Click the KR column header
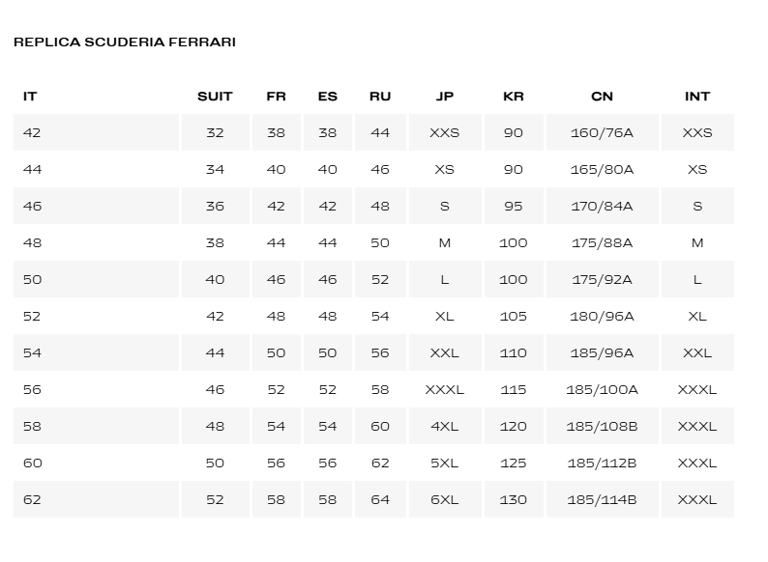This screenshot has width=768, height=562. [x=513, y=96]
